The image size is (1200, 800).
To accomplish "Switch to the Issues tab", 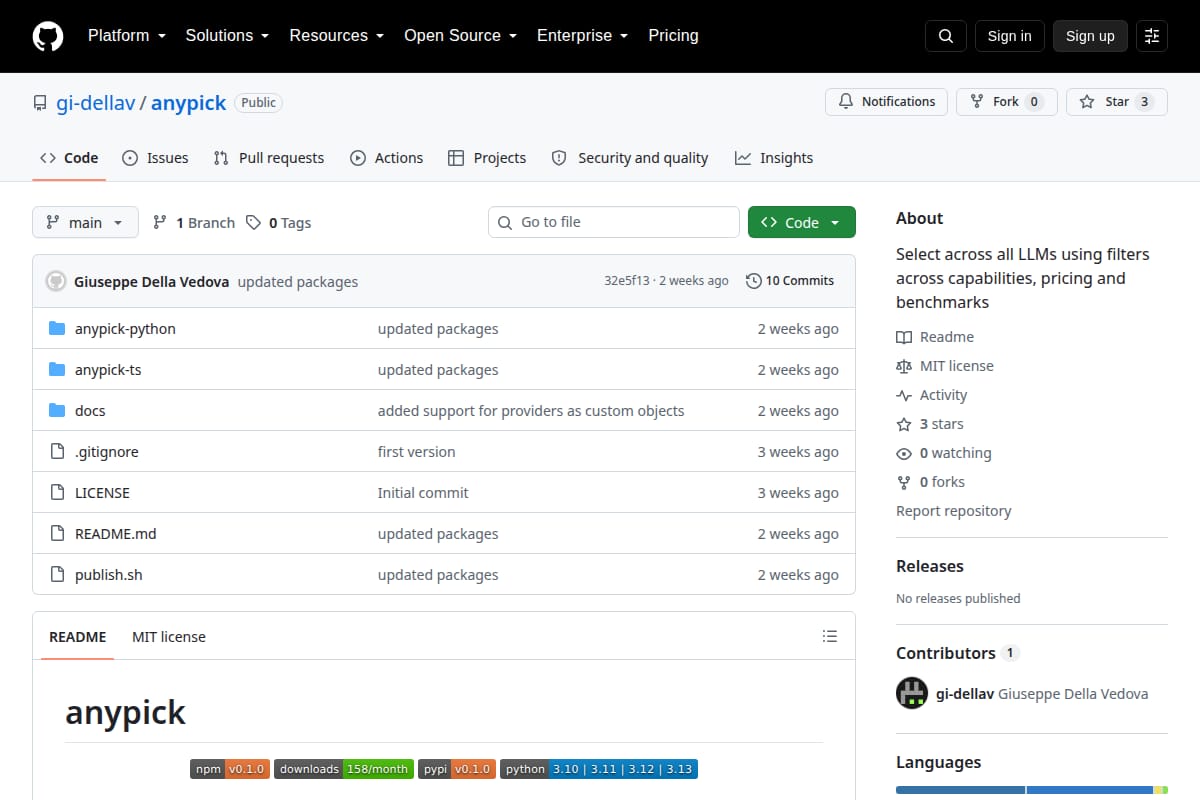I will point(155,158).
